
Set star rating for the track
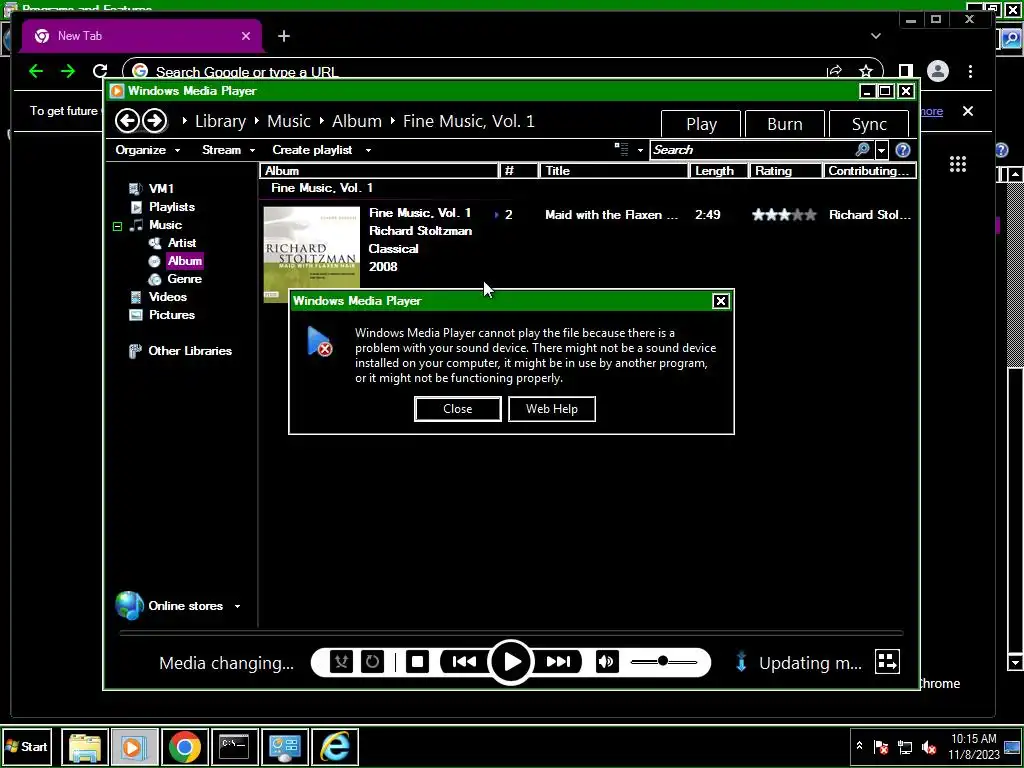[x=784, y=215]
